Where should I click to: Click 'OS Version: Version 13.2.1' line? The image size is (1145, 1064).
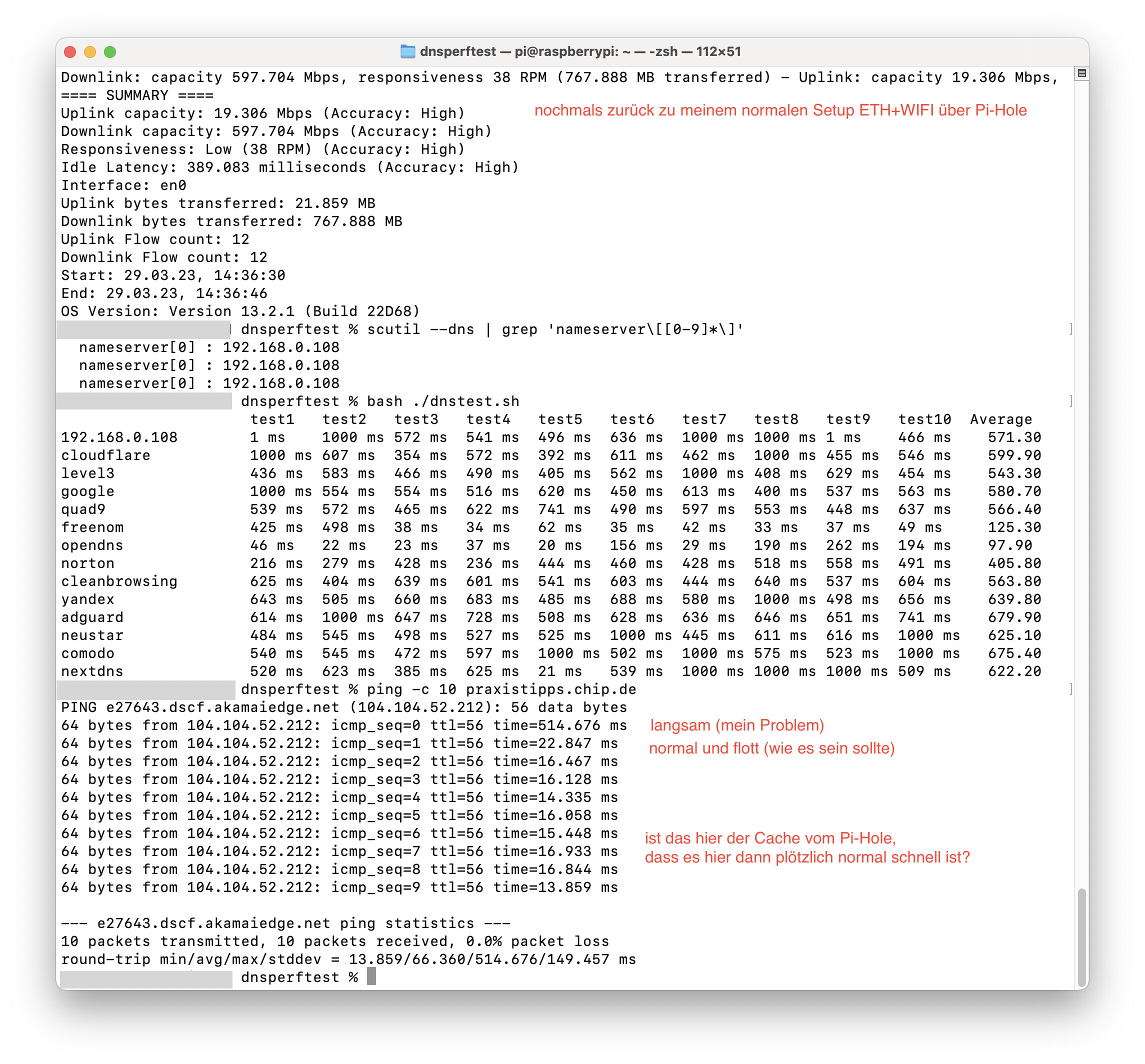tap(240, 311)
